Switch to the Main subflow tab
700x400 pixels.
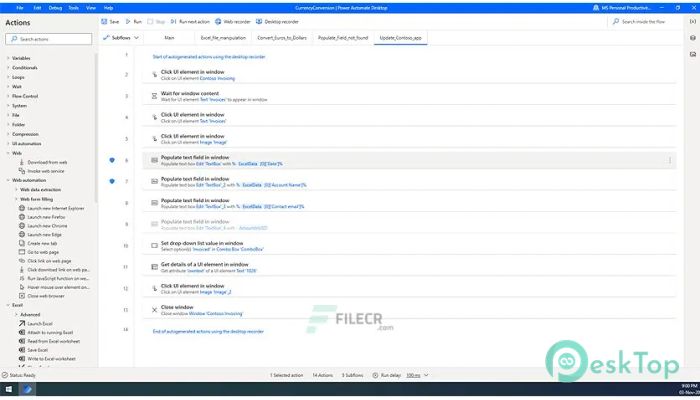[169, 38]
